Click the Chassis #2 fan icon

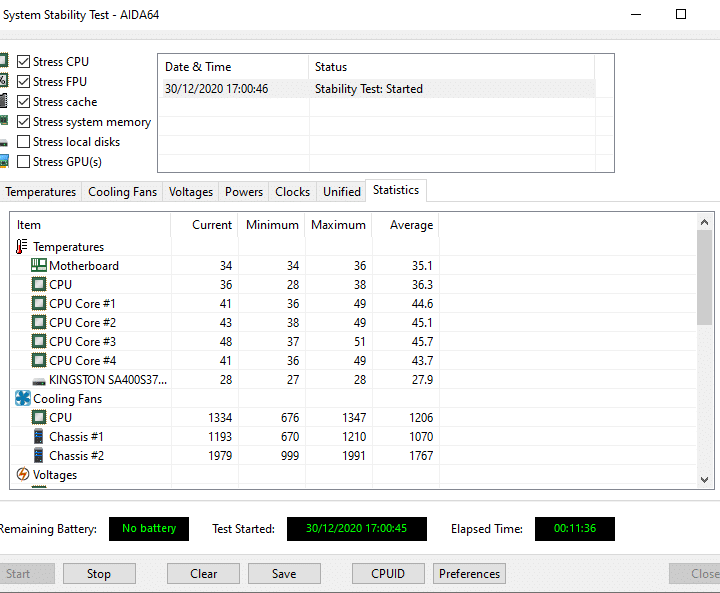point(39,456)
